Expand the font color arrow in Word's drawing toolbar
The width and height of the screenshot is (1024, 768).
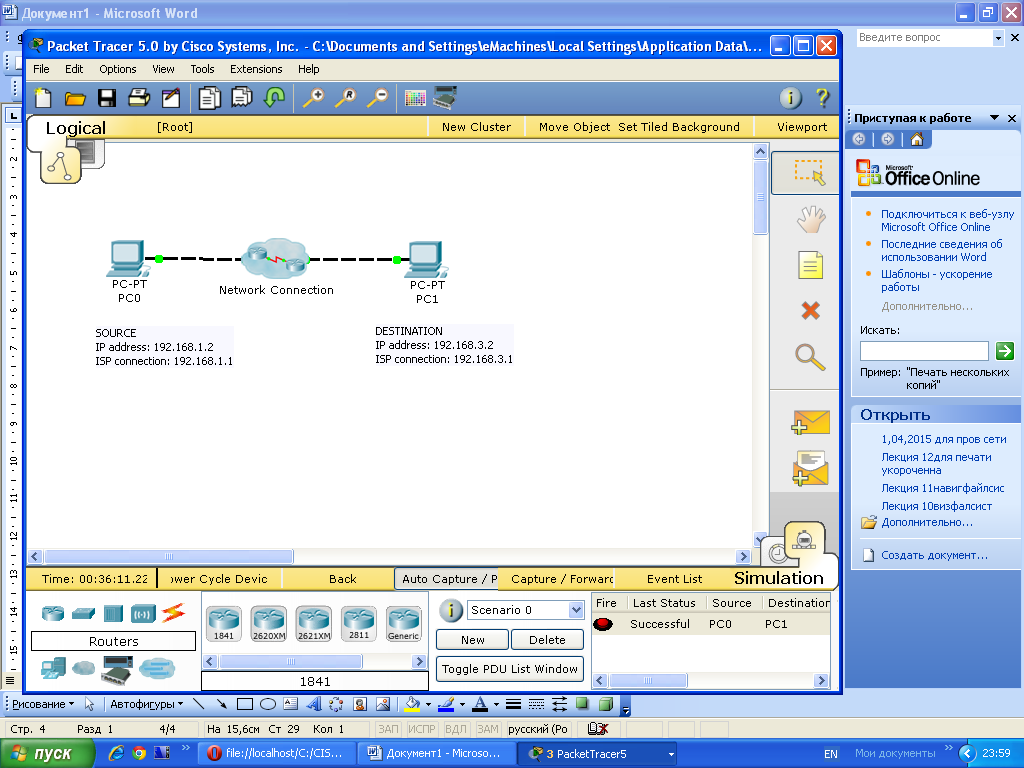coord(496,704)
